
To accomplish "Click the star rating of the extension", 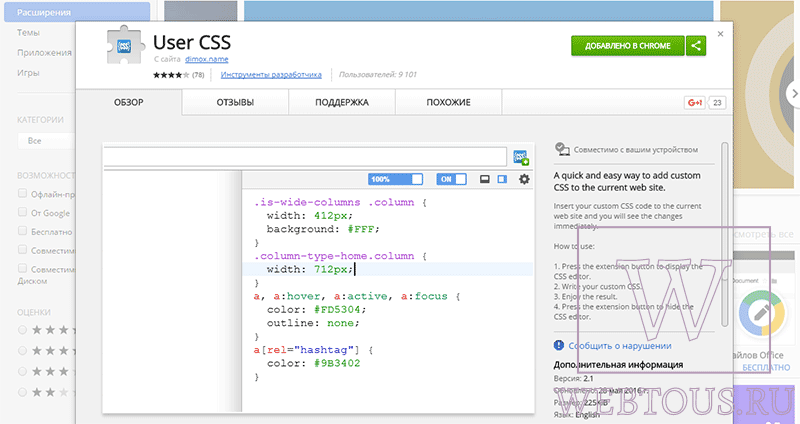I will pyautogui.click(x=171, y=75).
